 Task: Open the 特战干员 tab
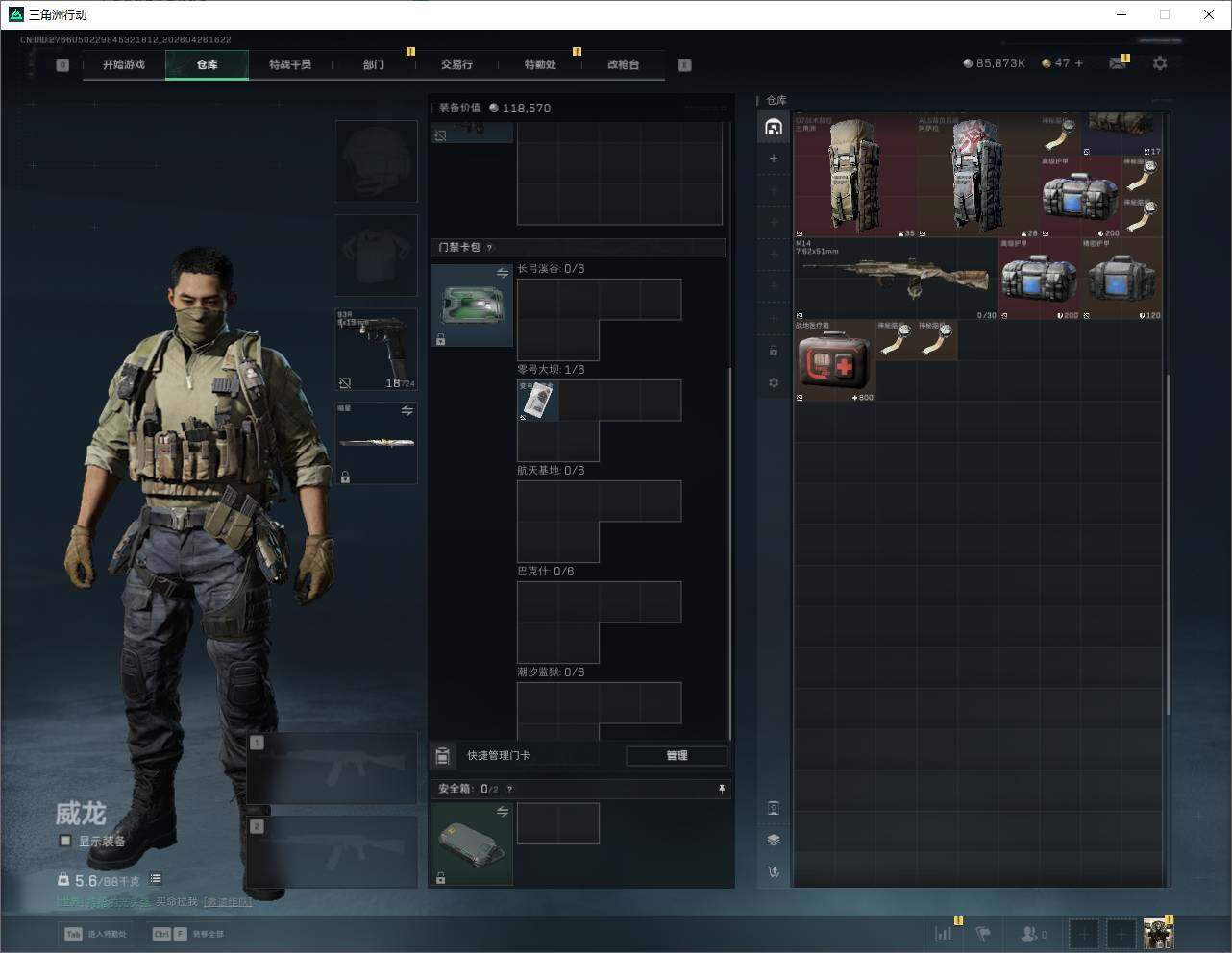[x=290, y=64]
